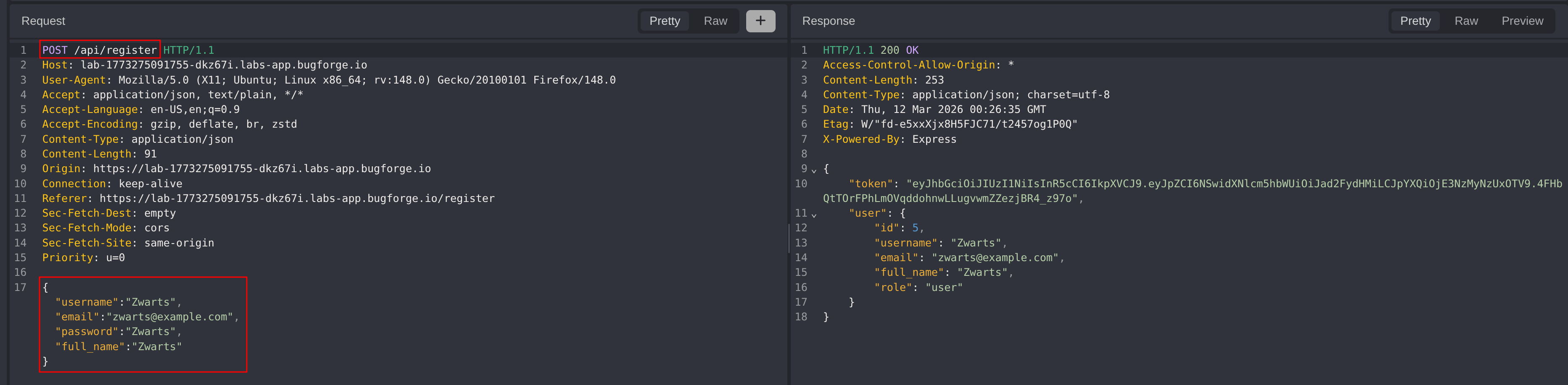Viewport: 1568px width, 385px height.
Task: Select the Pretty tab in Request panel
Action: coord(664,21)
